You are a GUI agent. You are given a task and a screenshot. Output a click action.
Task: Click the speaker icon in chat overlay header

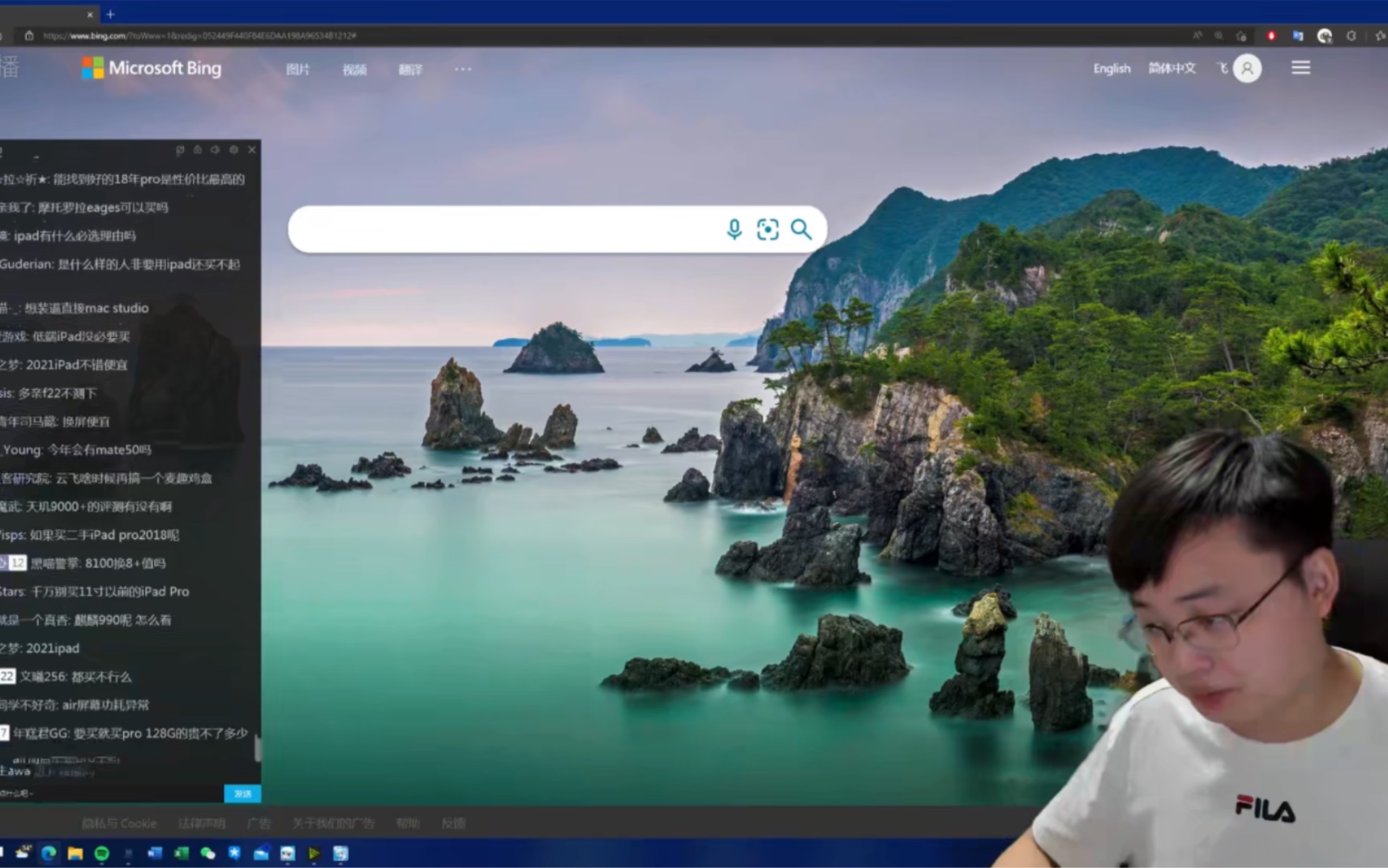click(x=215, y=150)
